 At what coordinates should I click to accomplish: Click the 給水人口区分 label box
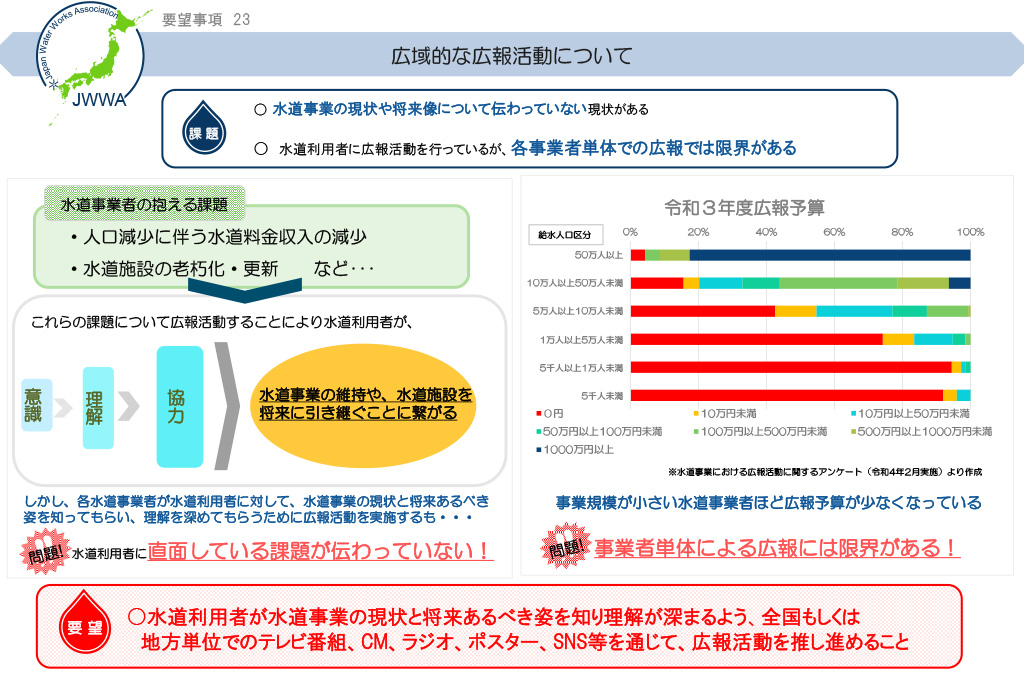point(565,235)
